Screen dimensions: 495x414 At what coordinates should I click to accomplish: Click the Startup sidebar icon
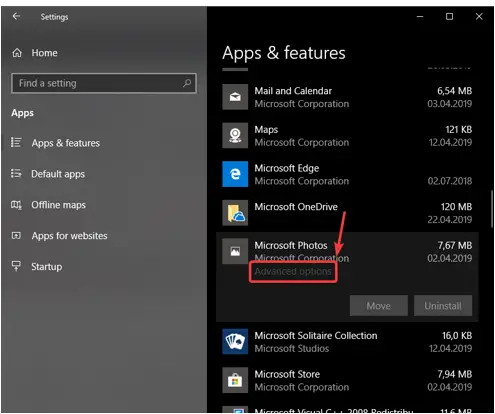pos(16,266)
